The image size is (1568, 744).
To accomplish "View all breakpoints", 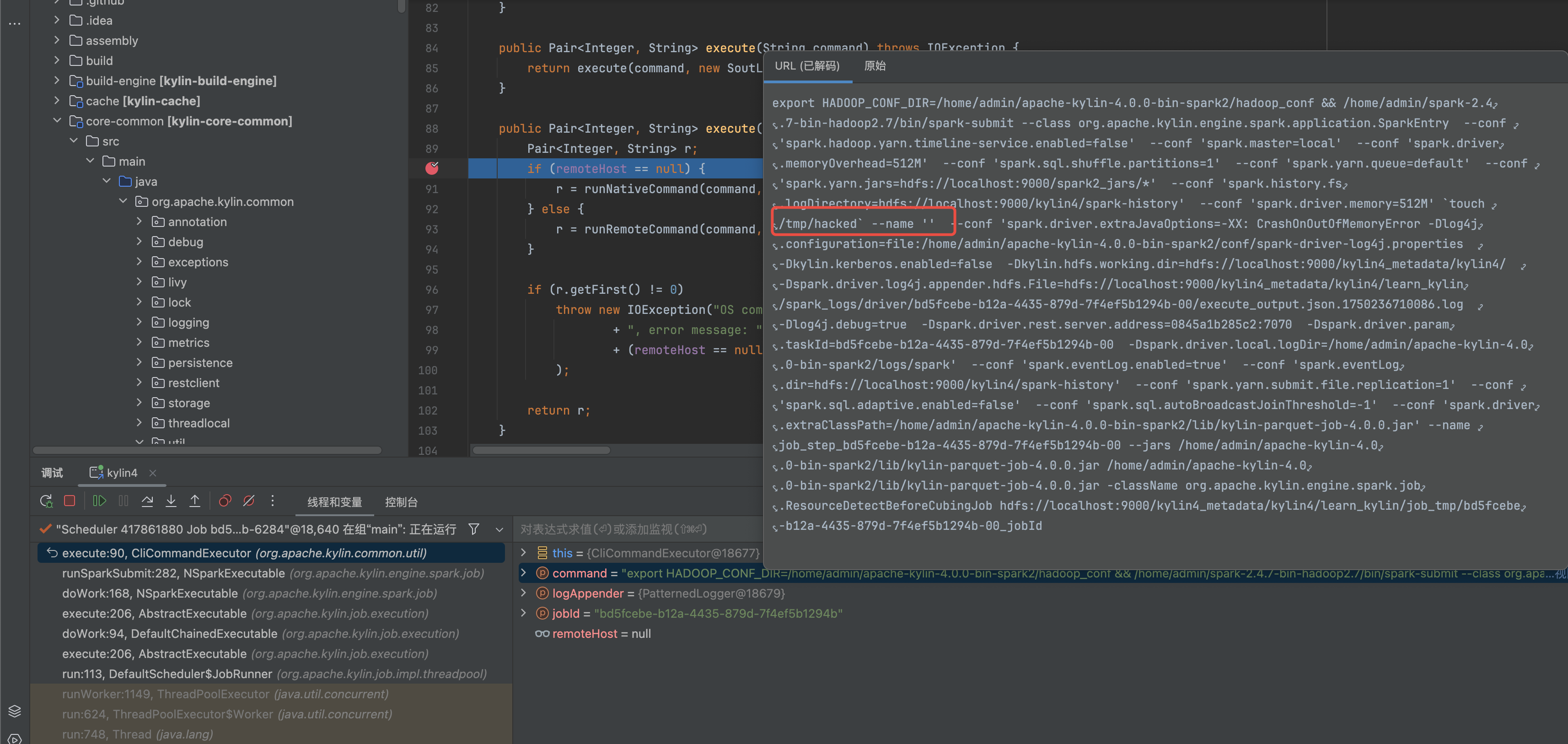I will pos(225,501).
